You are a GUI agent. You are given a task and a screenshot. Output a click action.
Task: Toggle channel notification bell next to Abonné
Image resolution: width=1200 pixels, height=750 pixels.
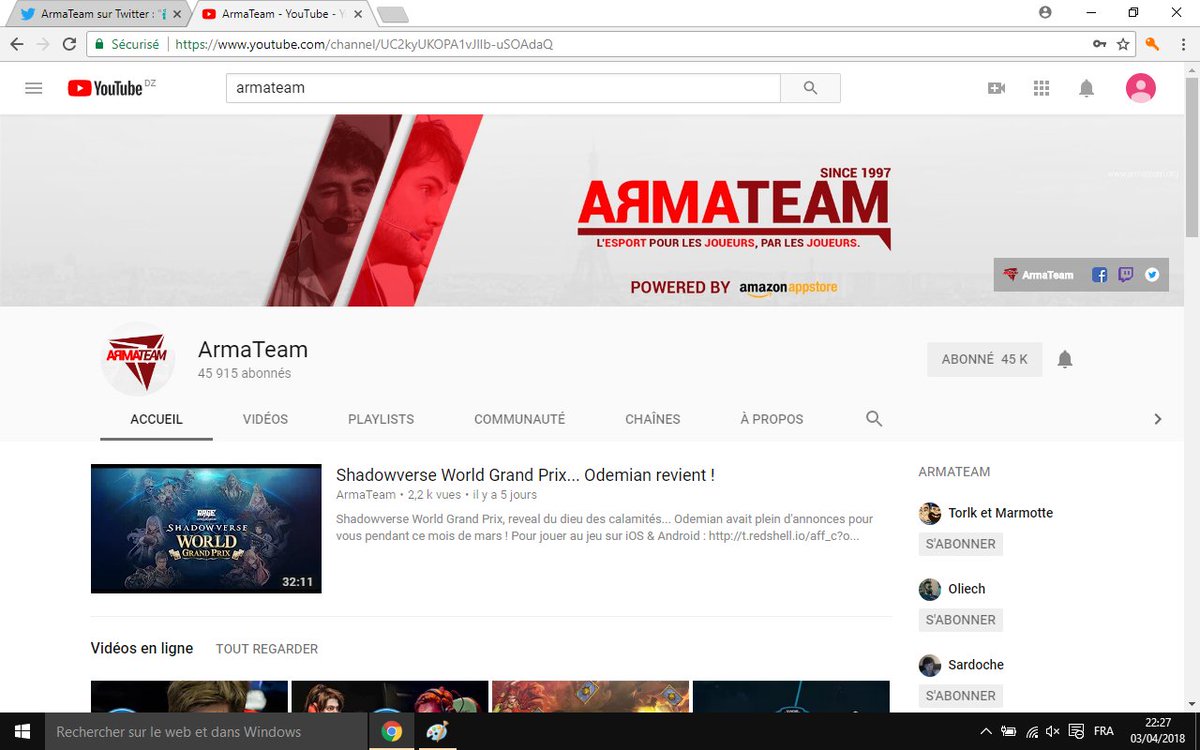point(1065,359)
